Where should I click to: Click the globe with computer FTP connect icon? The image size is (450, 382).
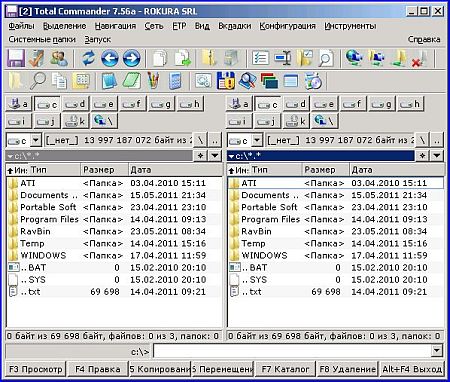tap(354, 59)
